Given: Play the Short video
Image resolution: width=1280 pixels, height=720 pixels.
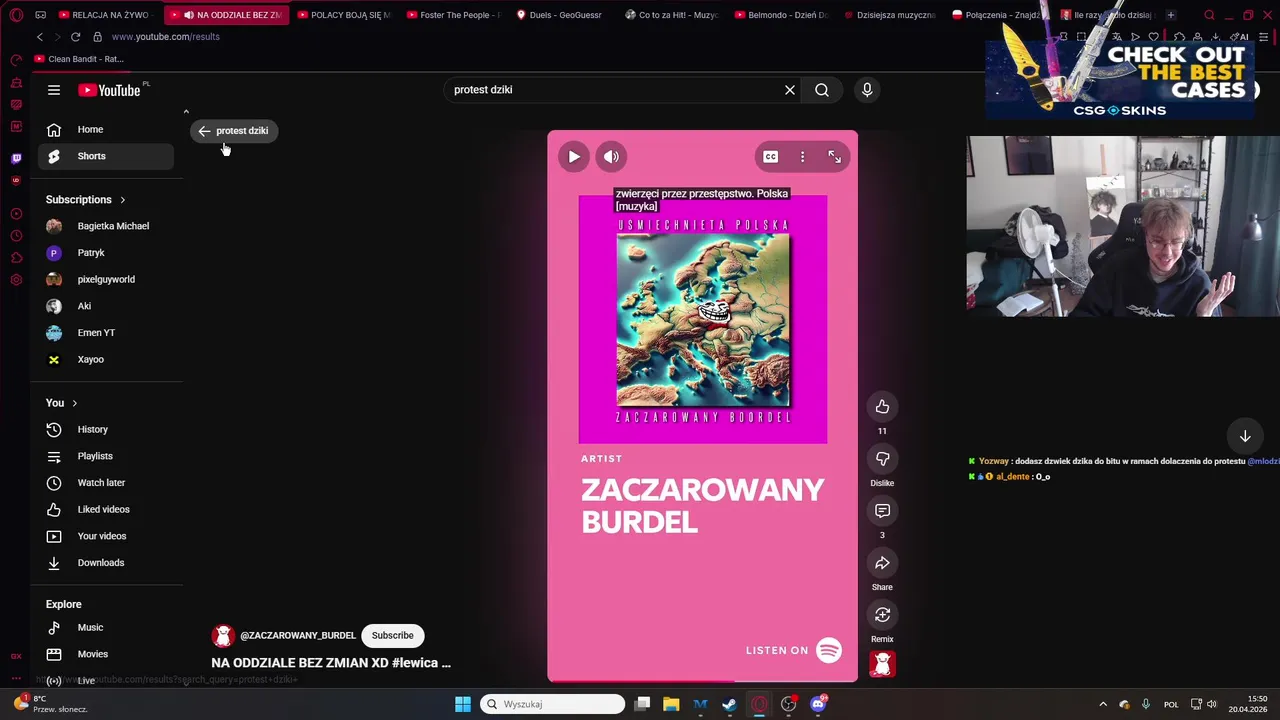Looking at the screenshot, I should pos(574,157).
